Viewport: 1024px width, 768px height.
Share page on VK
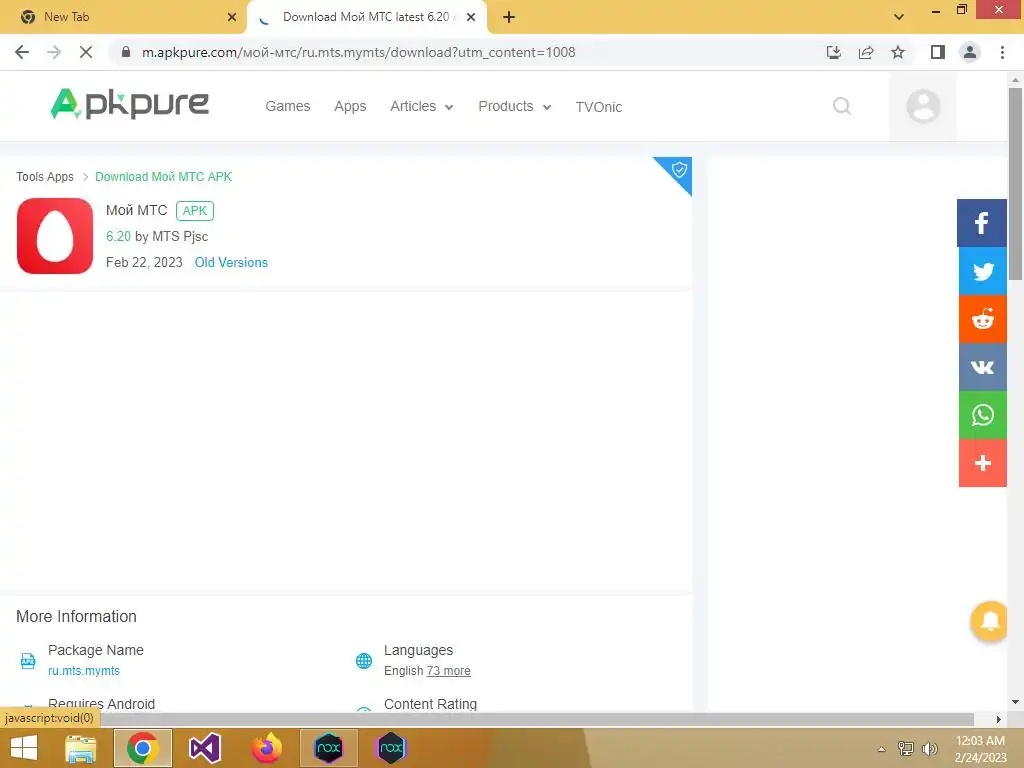[982, 367]
